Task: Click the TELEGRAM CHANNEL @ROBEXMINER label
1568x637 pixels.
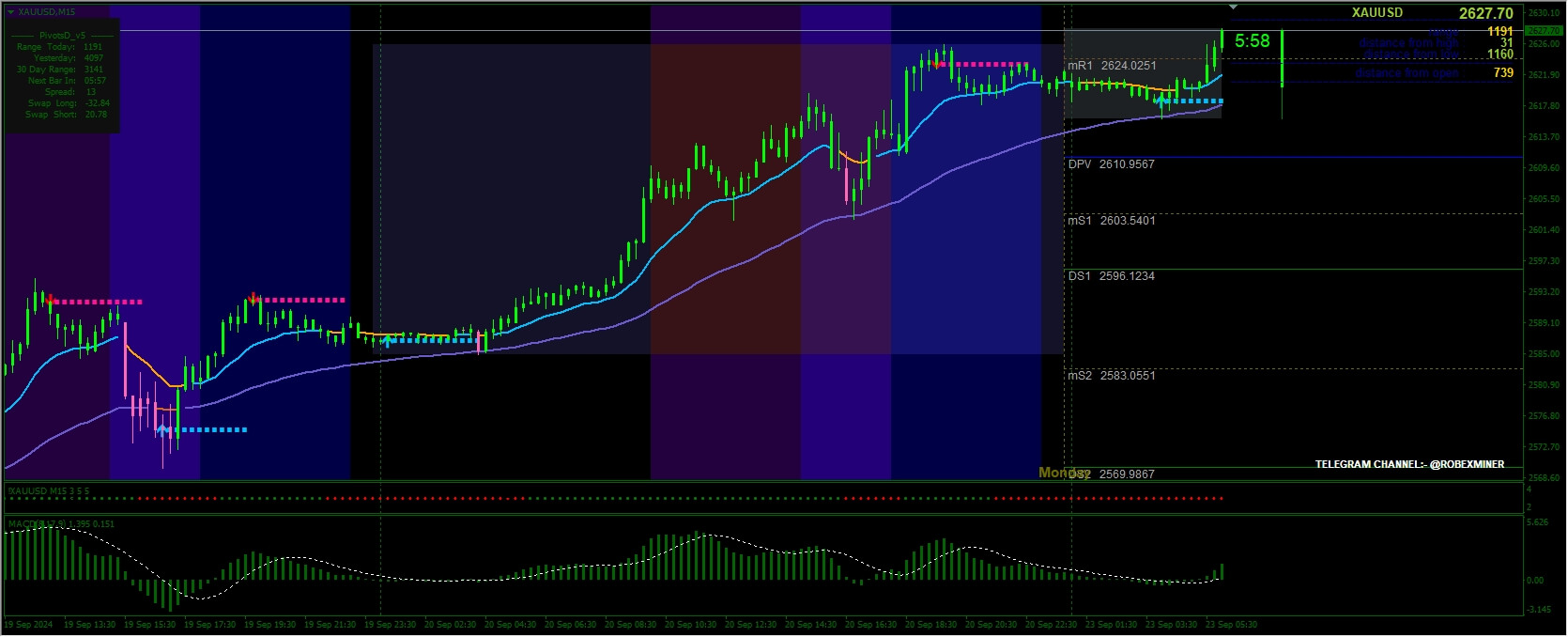Action: click(1409, 464)
